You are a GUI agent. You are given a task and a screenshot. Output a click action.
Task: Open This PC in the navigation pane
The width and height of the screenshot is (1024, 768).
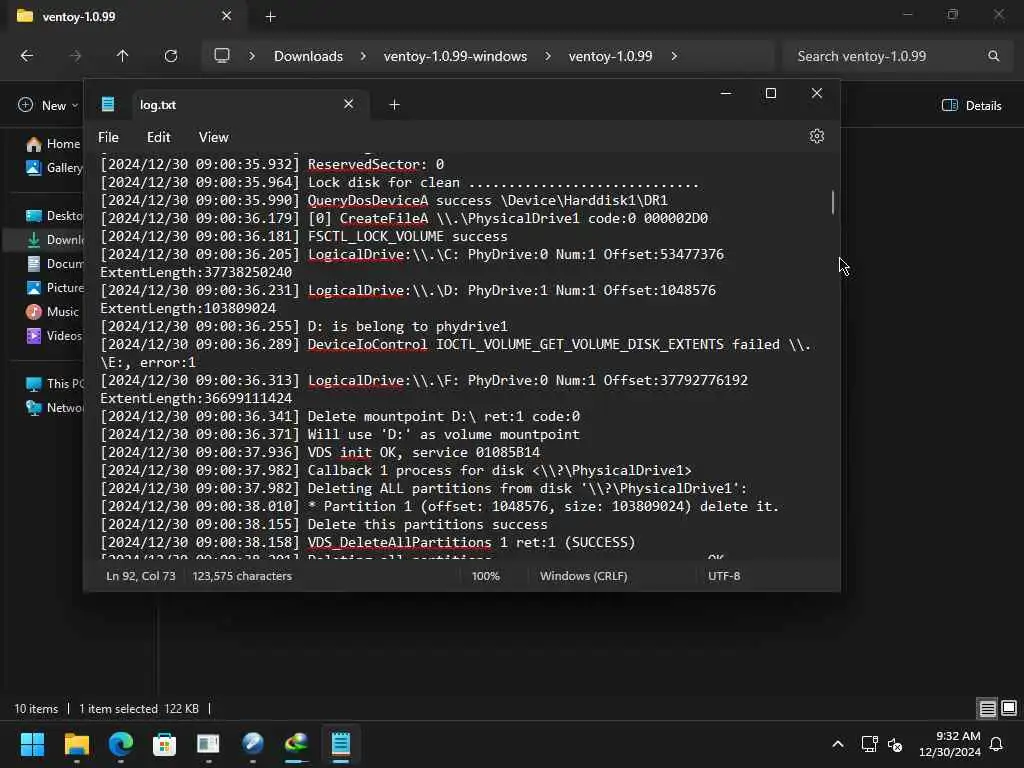pos(54,383)
